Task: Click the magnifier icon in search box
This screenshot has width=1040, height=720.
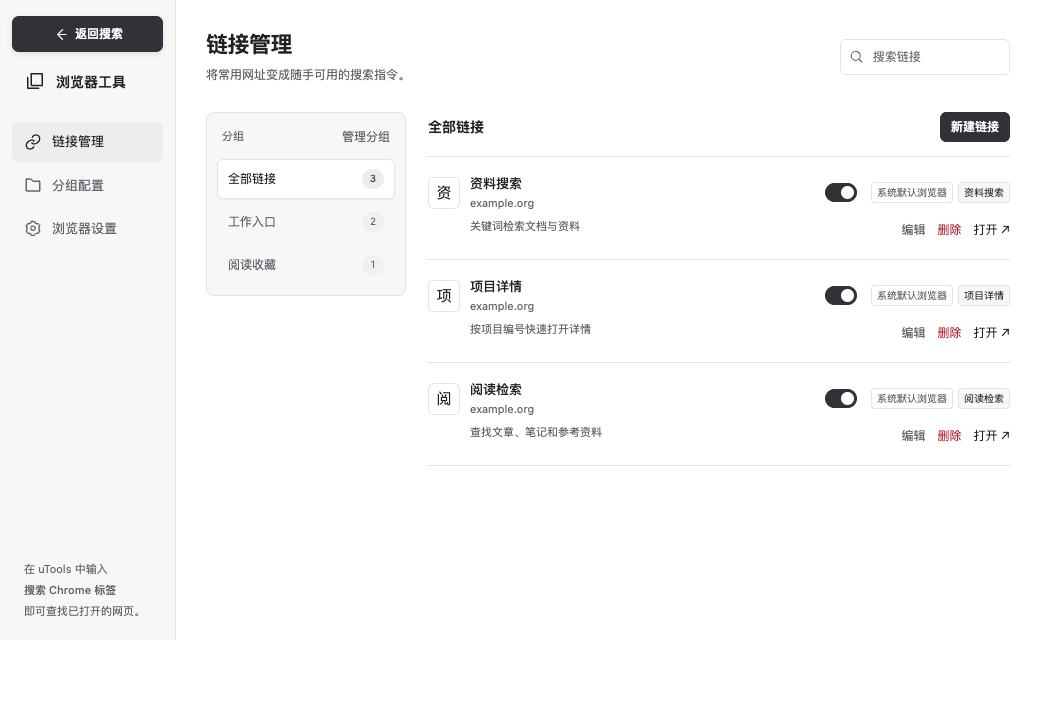Action: [x=857, y=57]
